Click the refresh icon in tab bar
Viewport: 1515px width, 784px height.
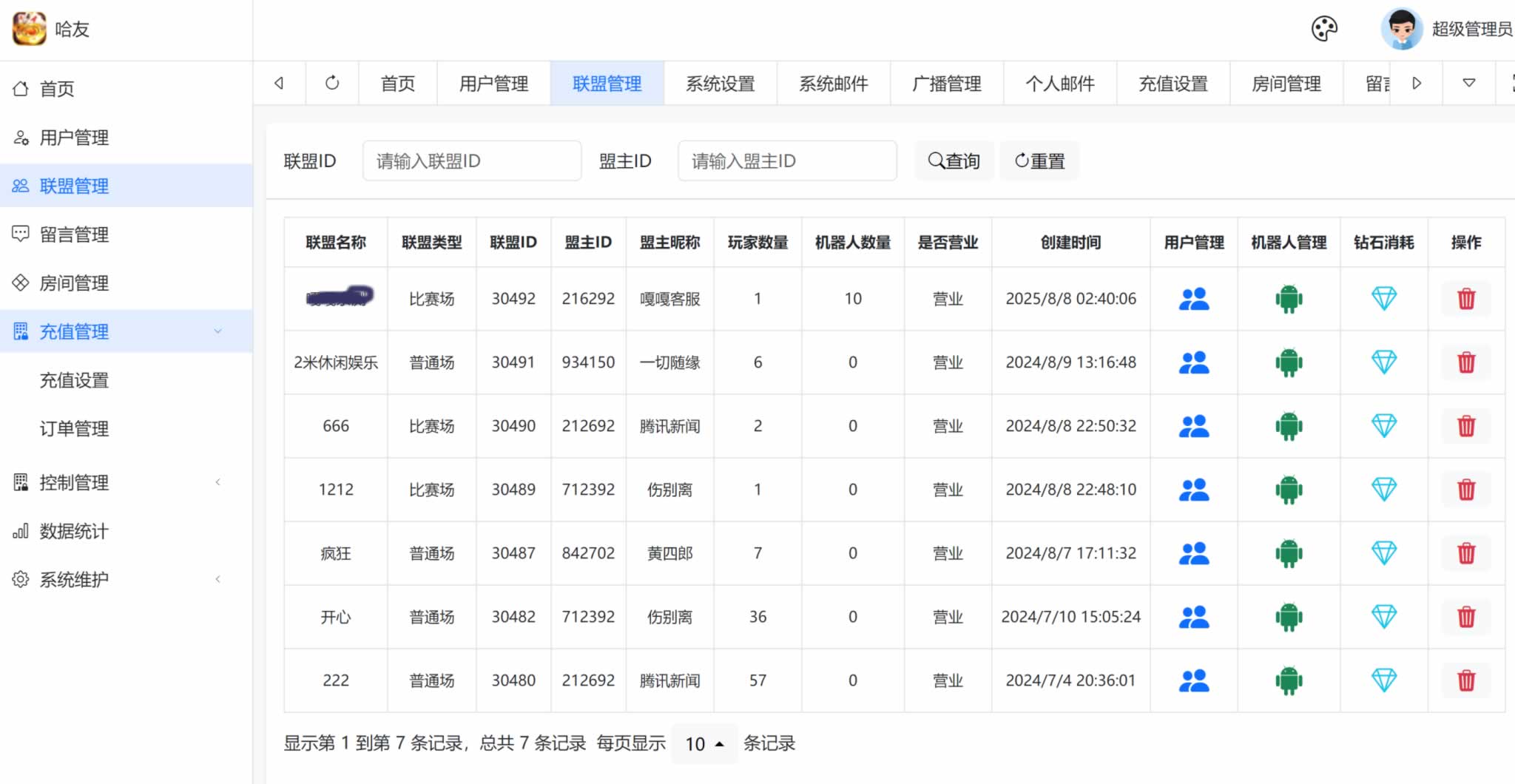pos(332,83)
